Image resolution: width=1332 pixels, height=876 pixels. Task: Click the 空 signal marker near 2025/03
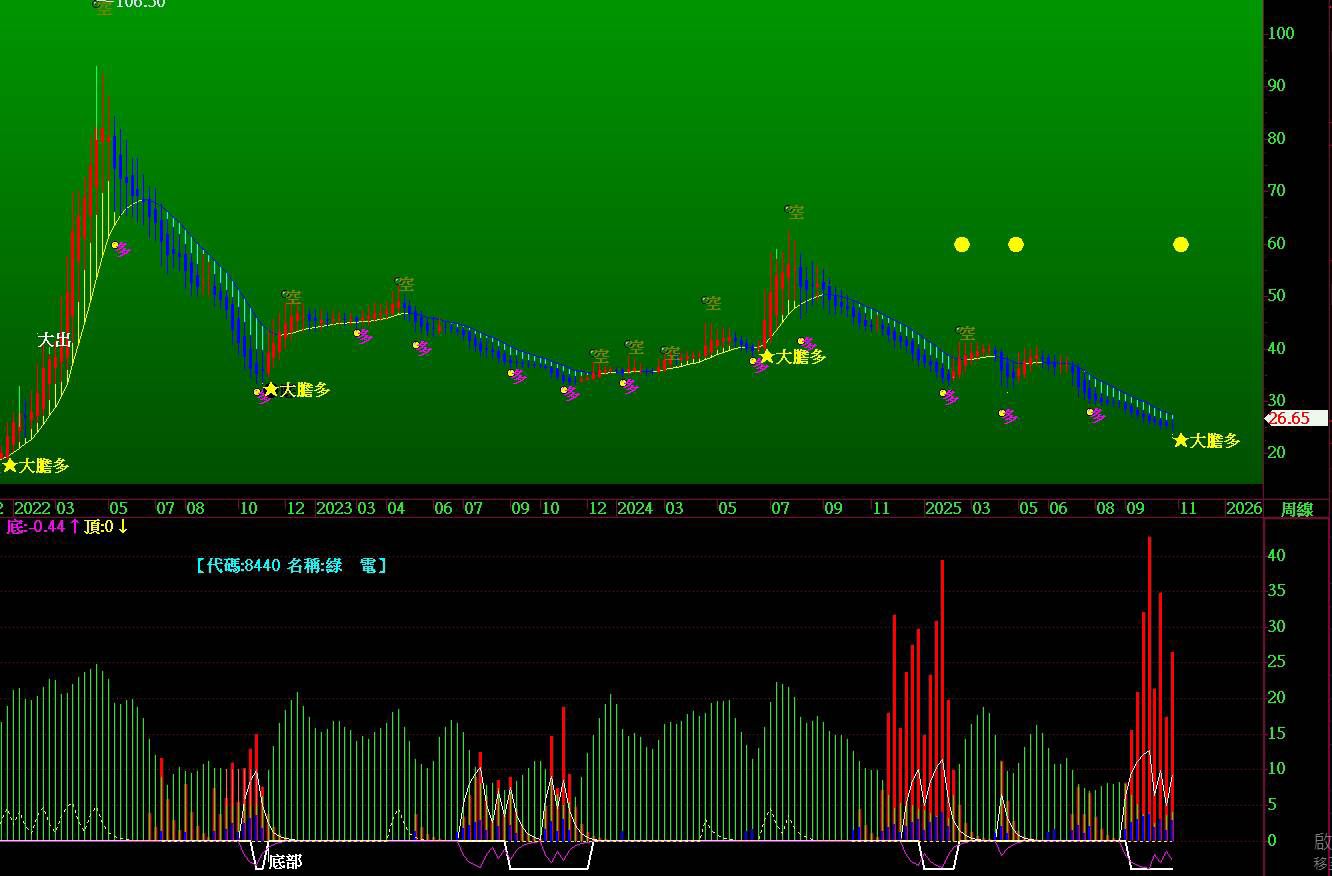965,333
